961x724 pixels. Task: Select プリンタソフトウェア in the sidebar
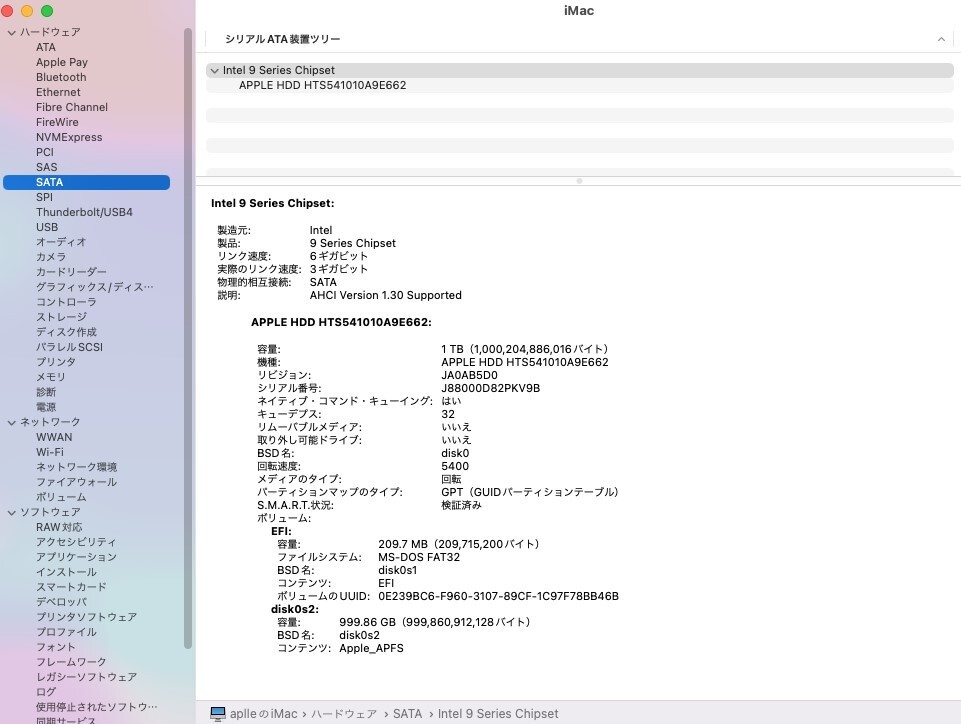(86, 617)
